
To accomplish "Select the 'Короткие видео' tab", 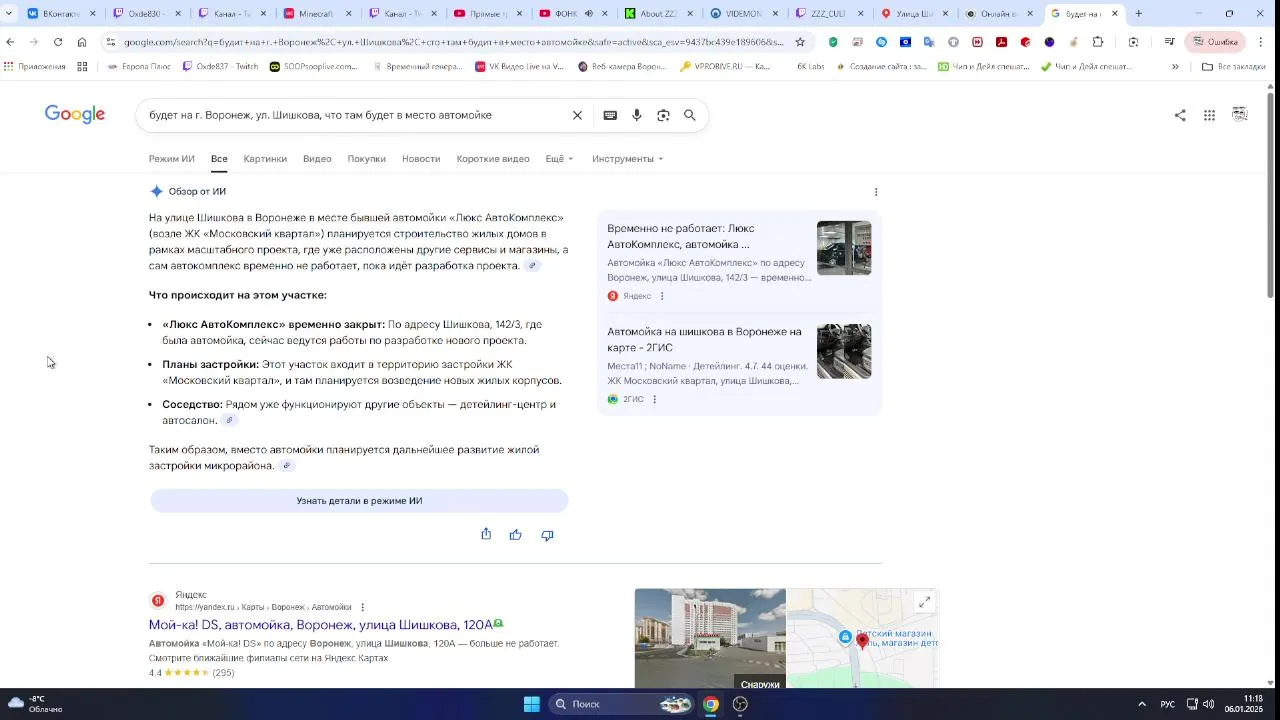I will (493, 159).
